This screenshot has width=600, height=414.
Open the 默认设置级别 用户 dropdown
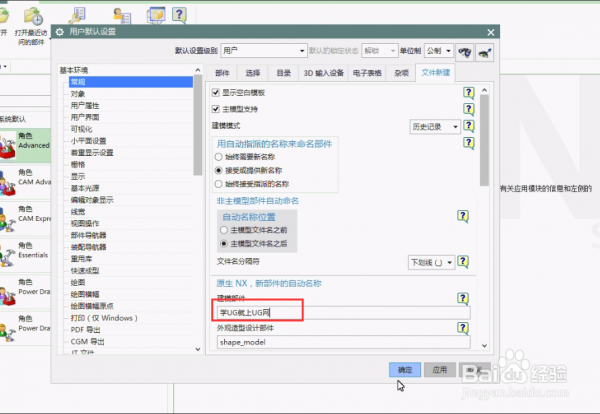pos(264,50)
